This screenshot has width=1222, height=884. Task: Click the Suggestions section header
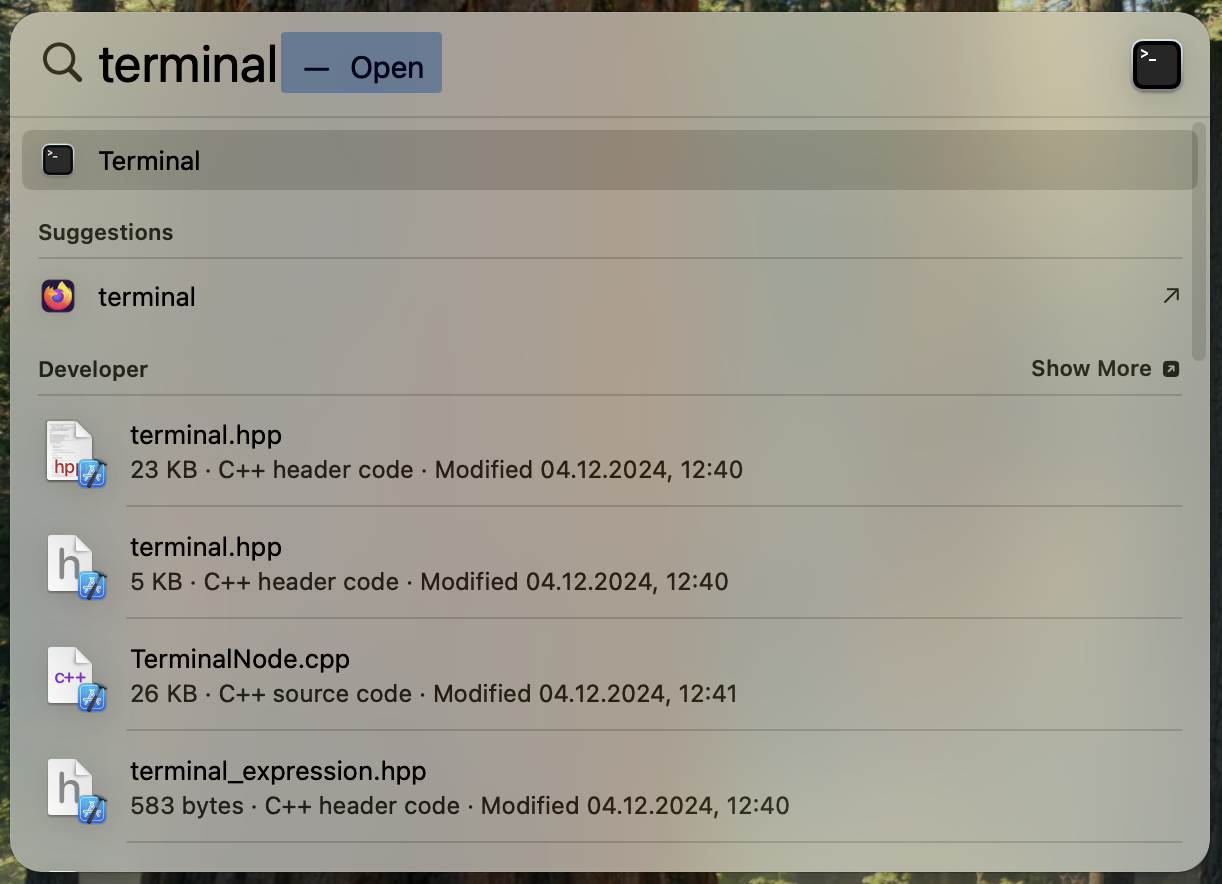click(105, 232)
